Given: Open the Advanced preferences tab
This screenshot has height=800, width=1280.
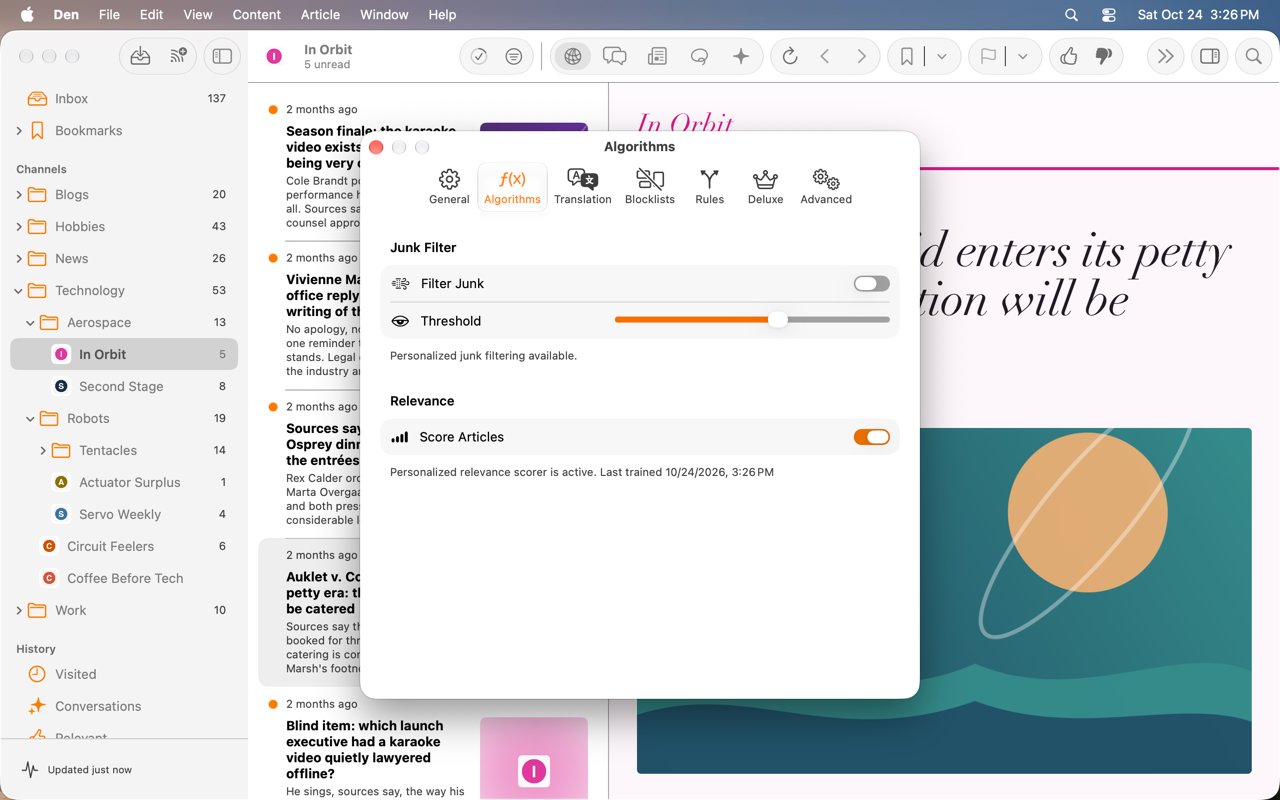Looking at the screenshot, I should point(826,187).
